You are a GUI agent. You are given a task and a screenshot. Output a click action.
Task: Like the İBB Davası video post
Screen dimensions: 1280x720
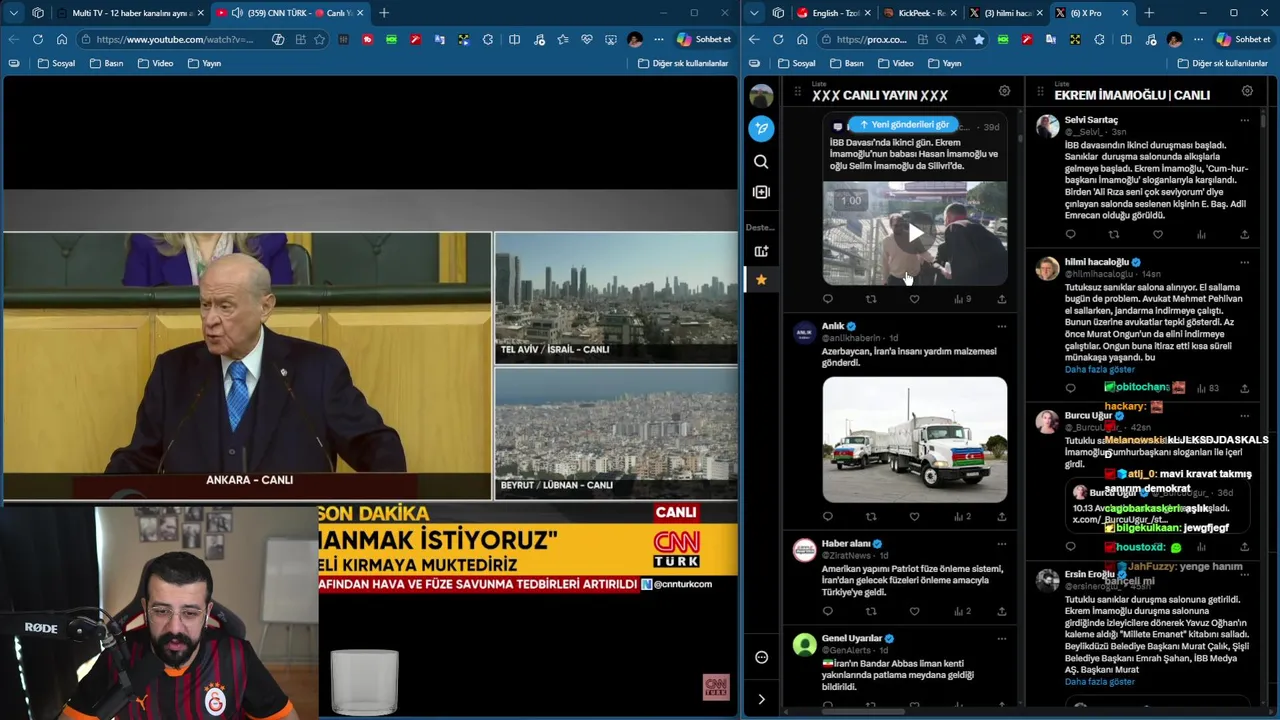point(914,299)
